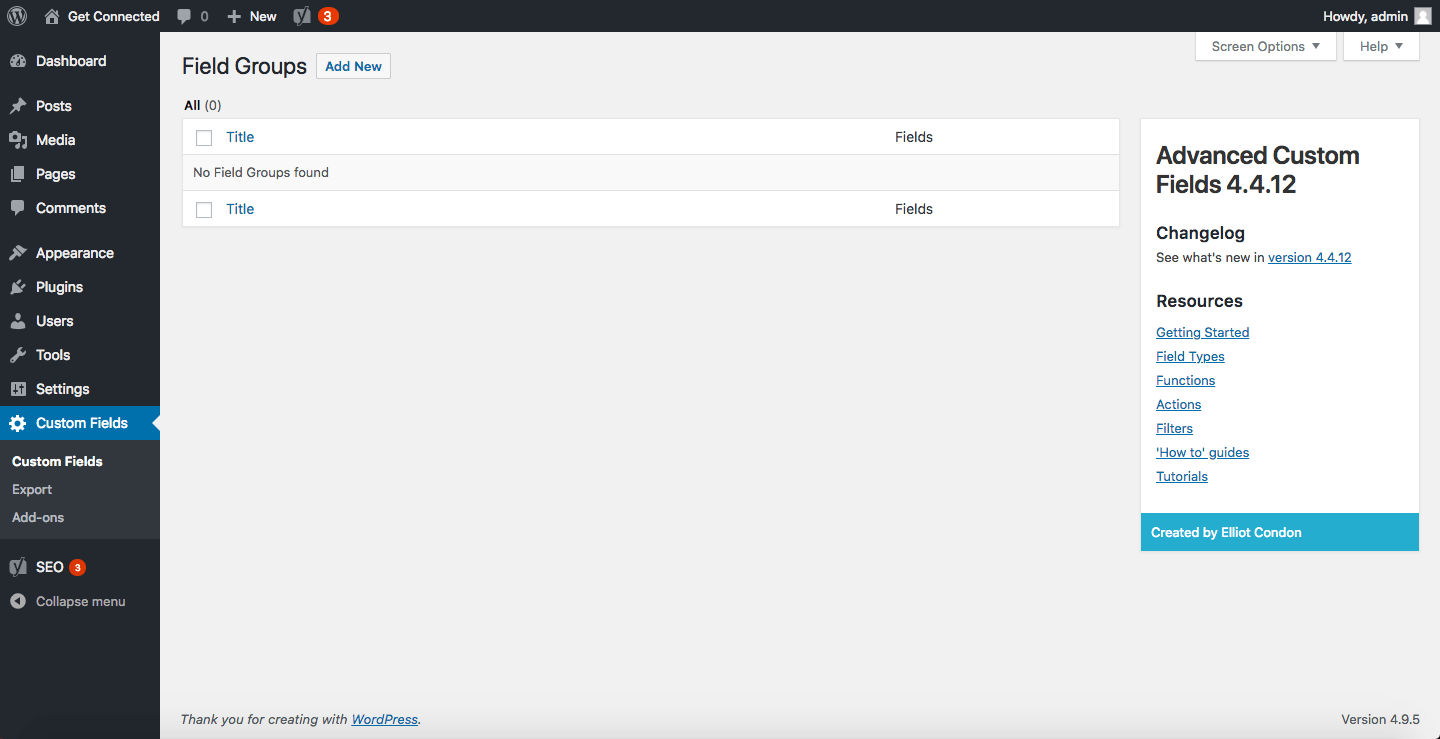
Task: Click the Yoast icon in the admin bar
Action: tap(302, 16)
